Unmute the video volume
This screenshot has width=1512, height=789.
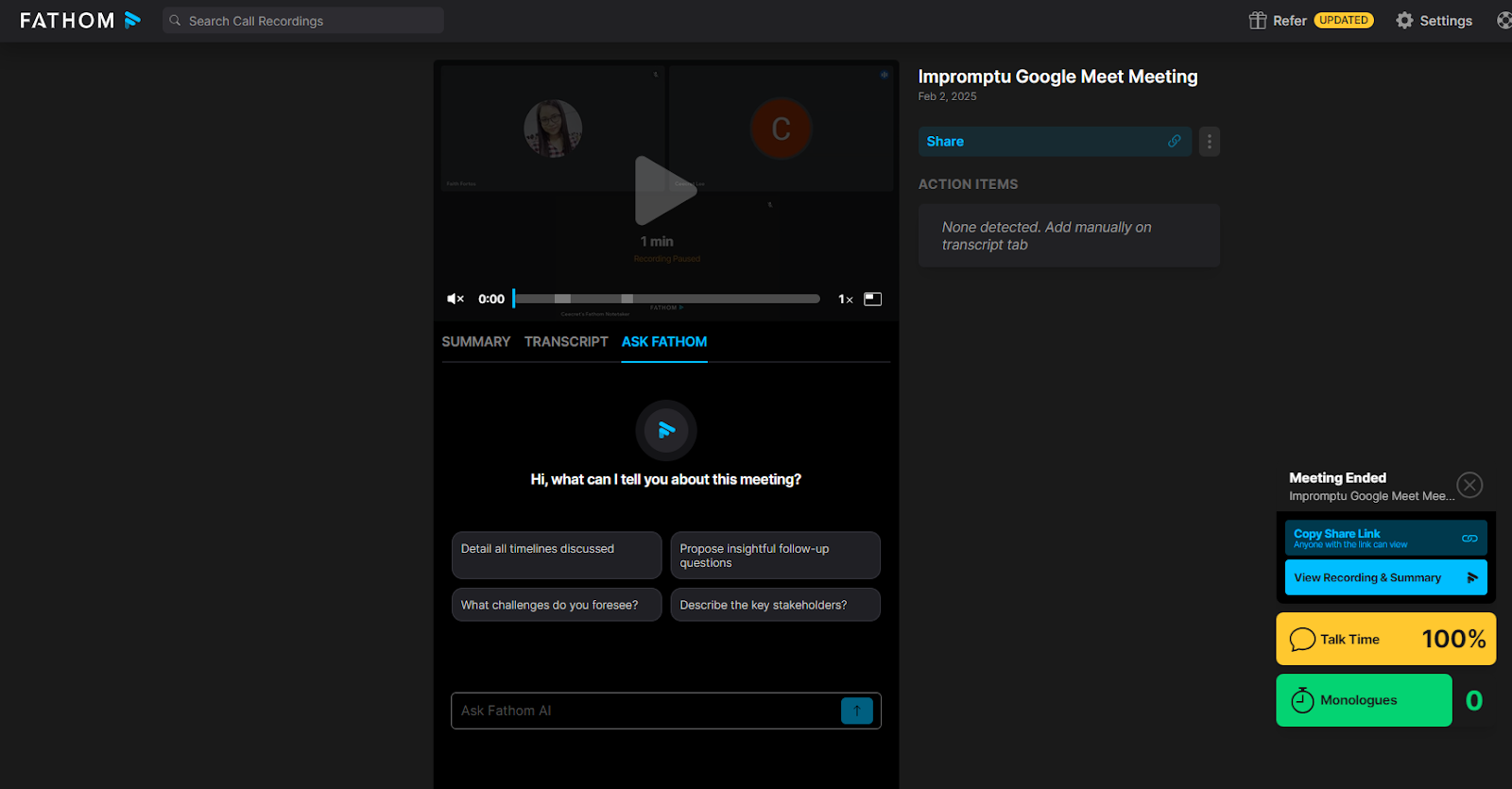tap(455, 299)
